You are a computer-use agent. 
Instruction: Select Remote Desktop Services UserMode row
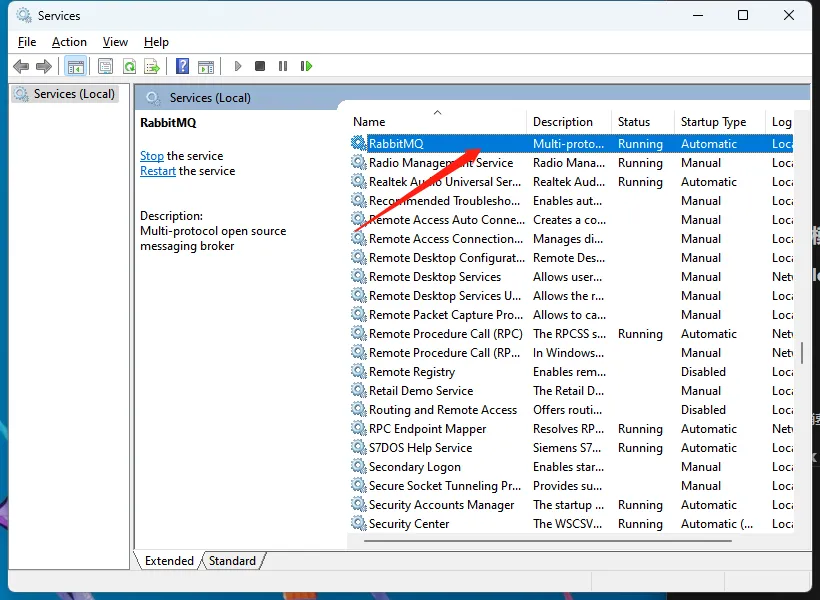point(571,296)
